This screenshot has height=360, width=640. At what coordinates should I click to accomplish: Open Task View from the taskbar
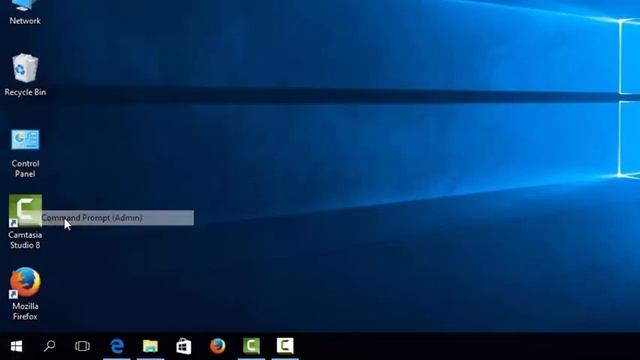[82, 346]
